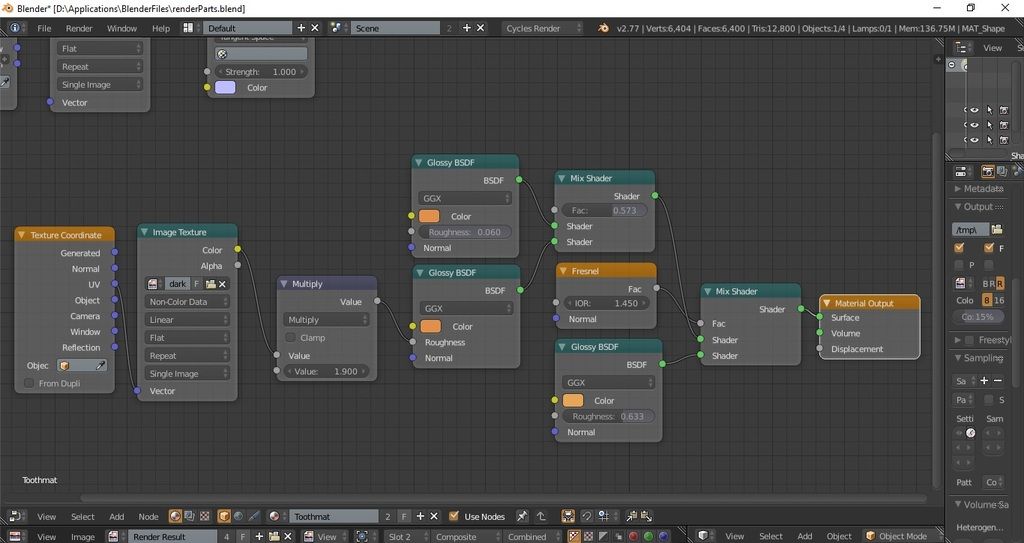Open folder icon next to Render Result

(x=274, y=536)
